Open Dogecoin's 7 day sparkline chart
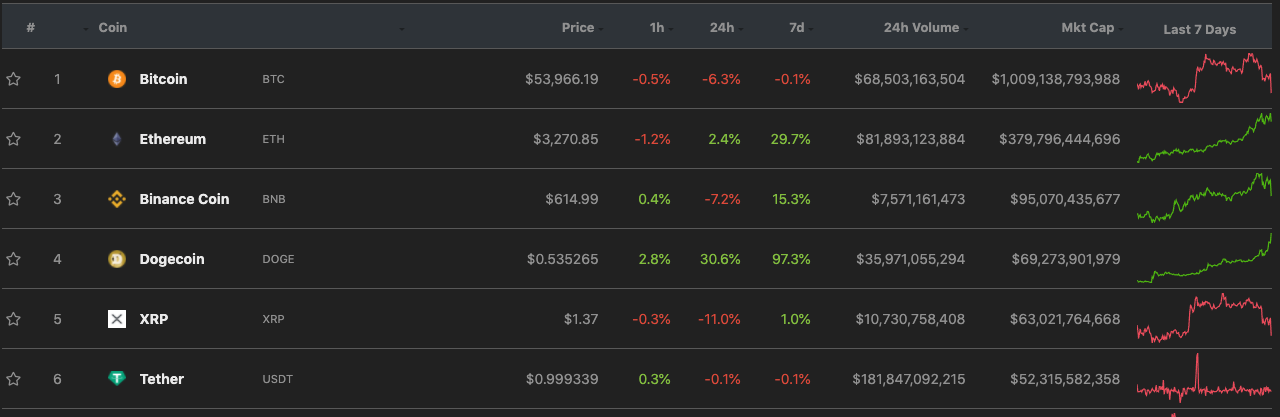The width and height of the screenshot is (1280, 417). pos(1204,258)
